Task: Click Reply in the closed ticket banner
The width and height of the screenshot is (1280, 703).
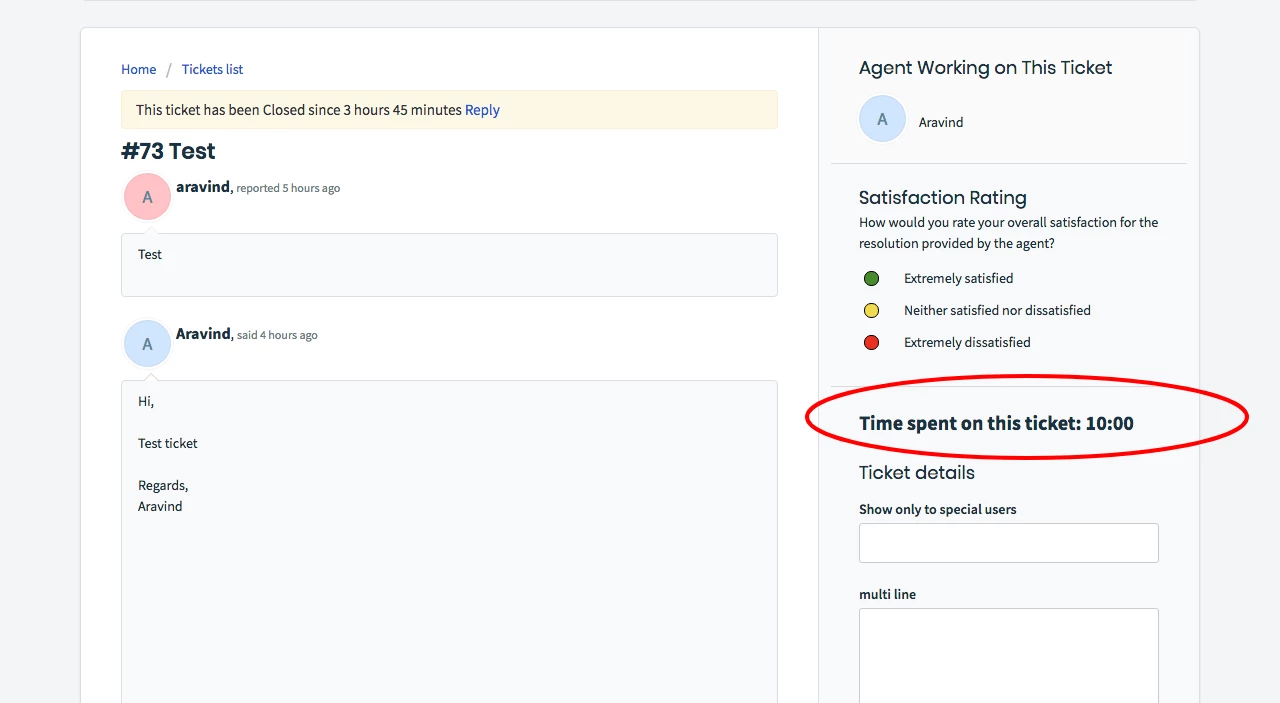Action: pos(482,110)
